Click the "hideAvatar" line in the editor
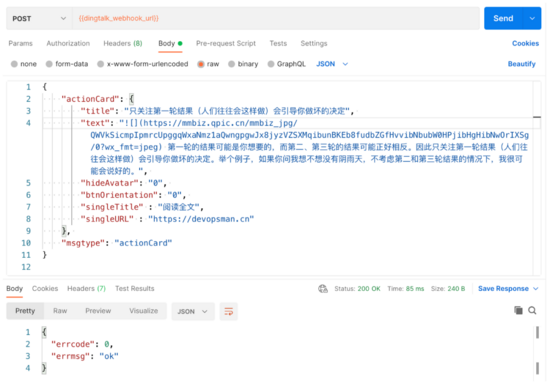The image size is (550, 384). point(123,183)
